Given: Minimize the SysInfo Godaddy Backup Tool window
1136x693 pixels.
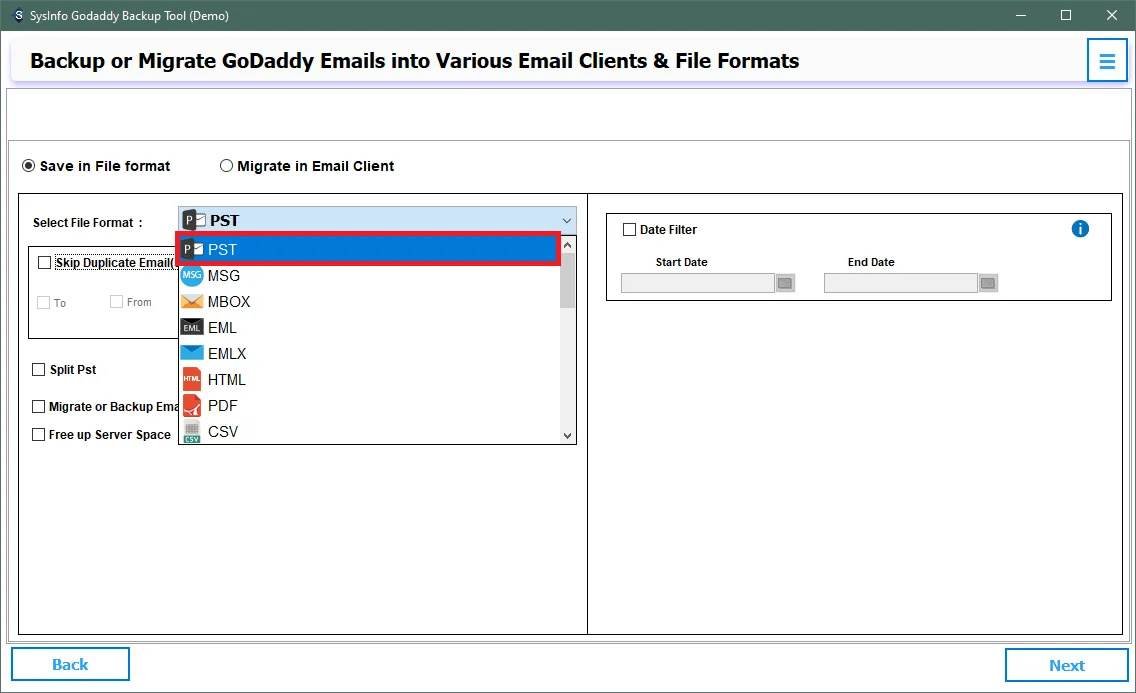Looking at the screenshot, I should point(1021,15).
